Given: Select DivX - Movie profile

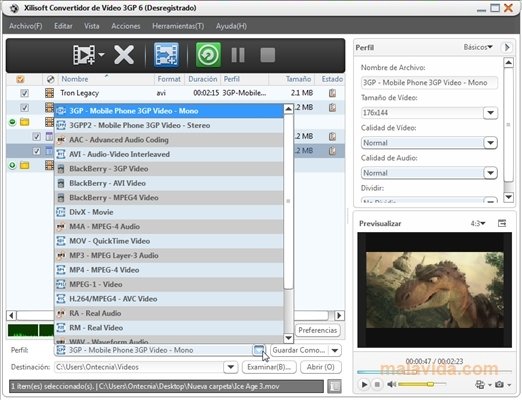Looking at the screenshot, I should [169, 212].
